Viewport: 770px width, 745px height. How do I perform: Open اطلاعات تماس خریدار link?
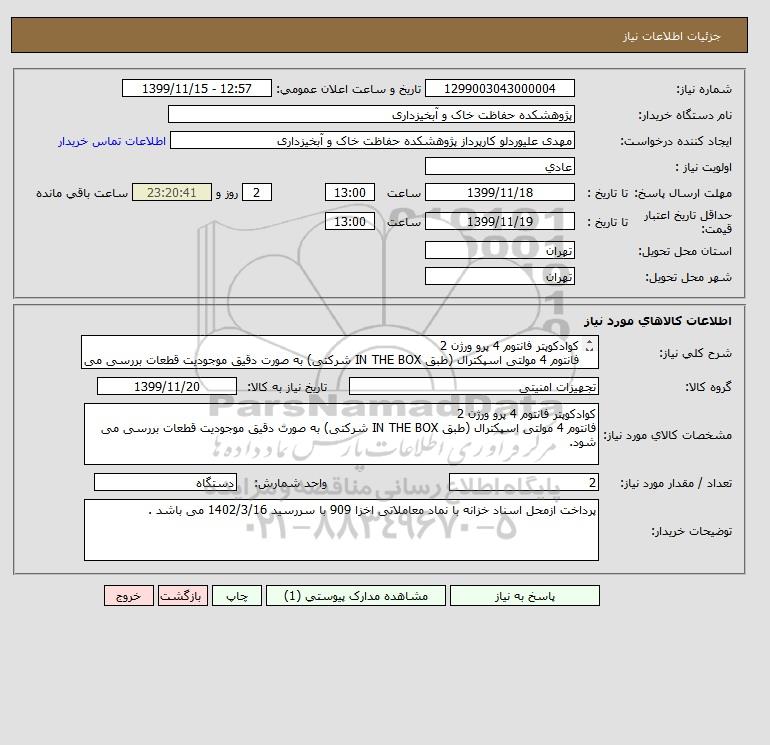112,141
